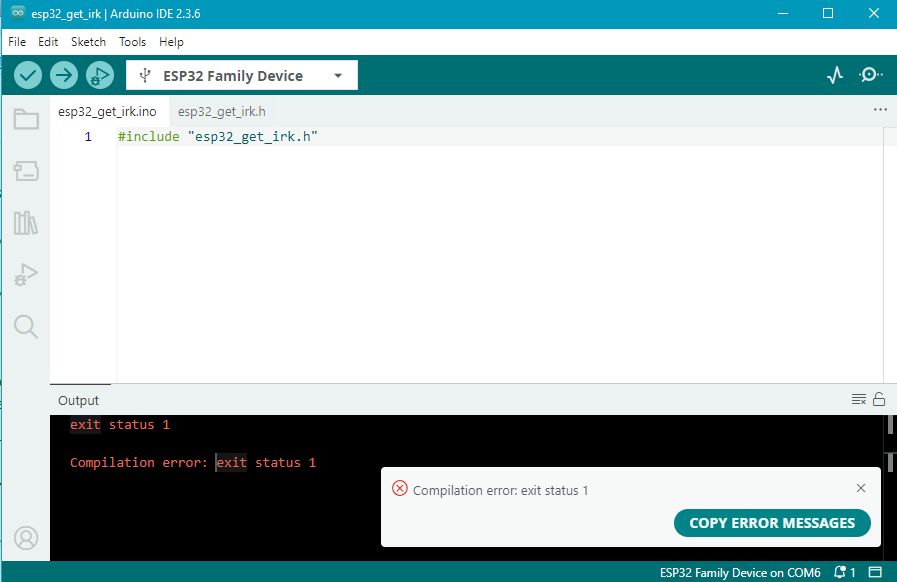
Task: Open the Boards Manager sidebar panel
Action: pos(26,171)
